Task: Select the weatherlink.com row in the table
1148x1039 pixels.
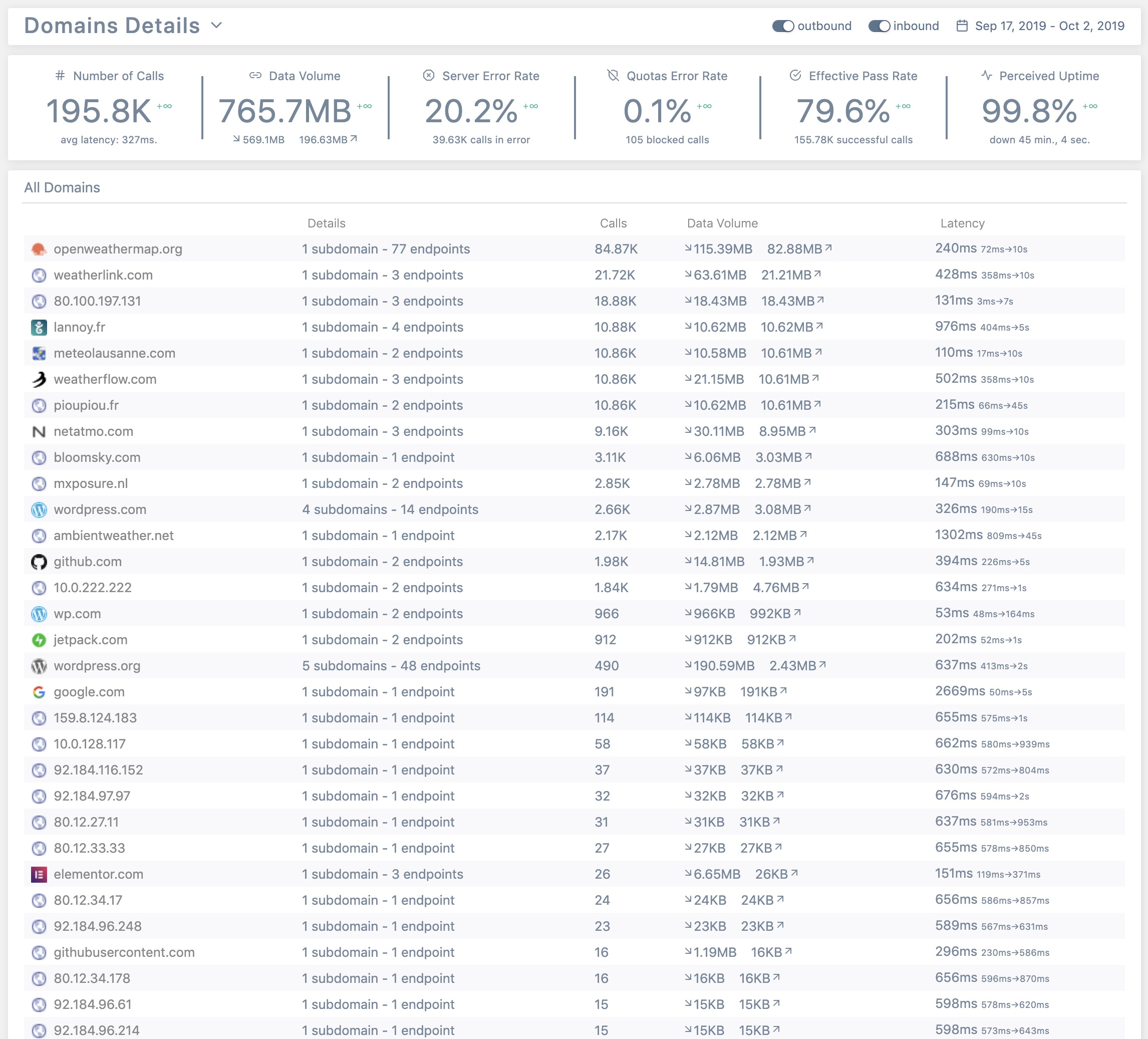Action: 103,275
